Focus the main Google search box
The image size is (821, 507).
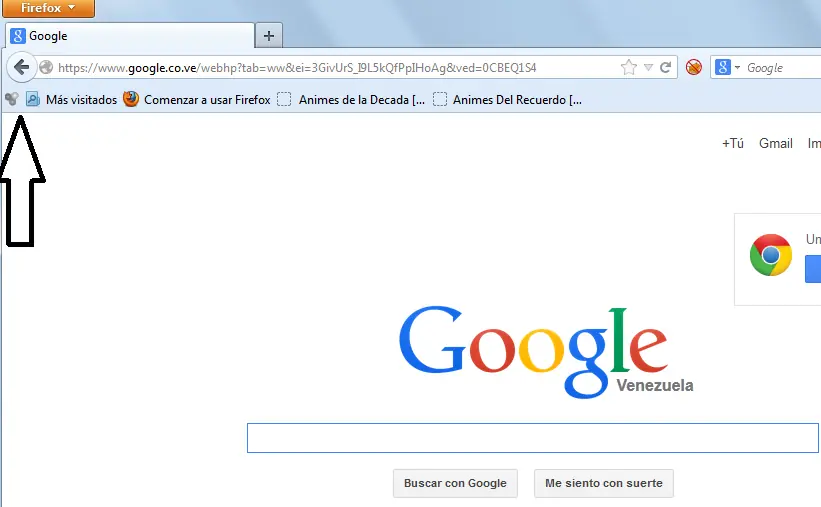coord(532,438)
